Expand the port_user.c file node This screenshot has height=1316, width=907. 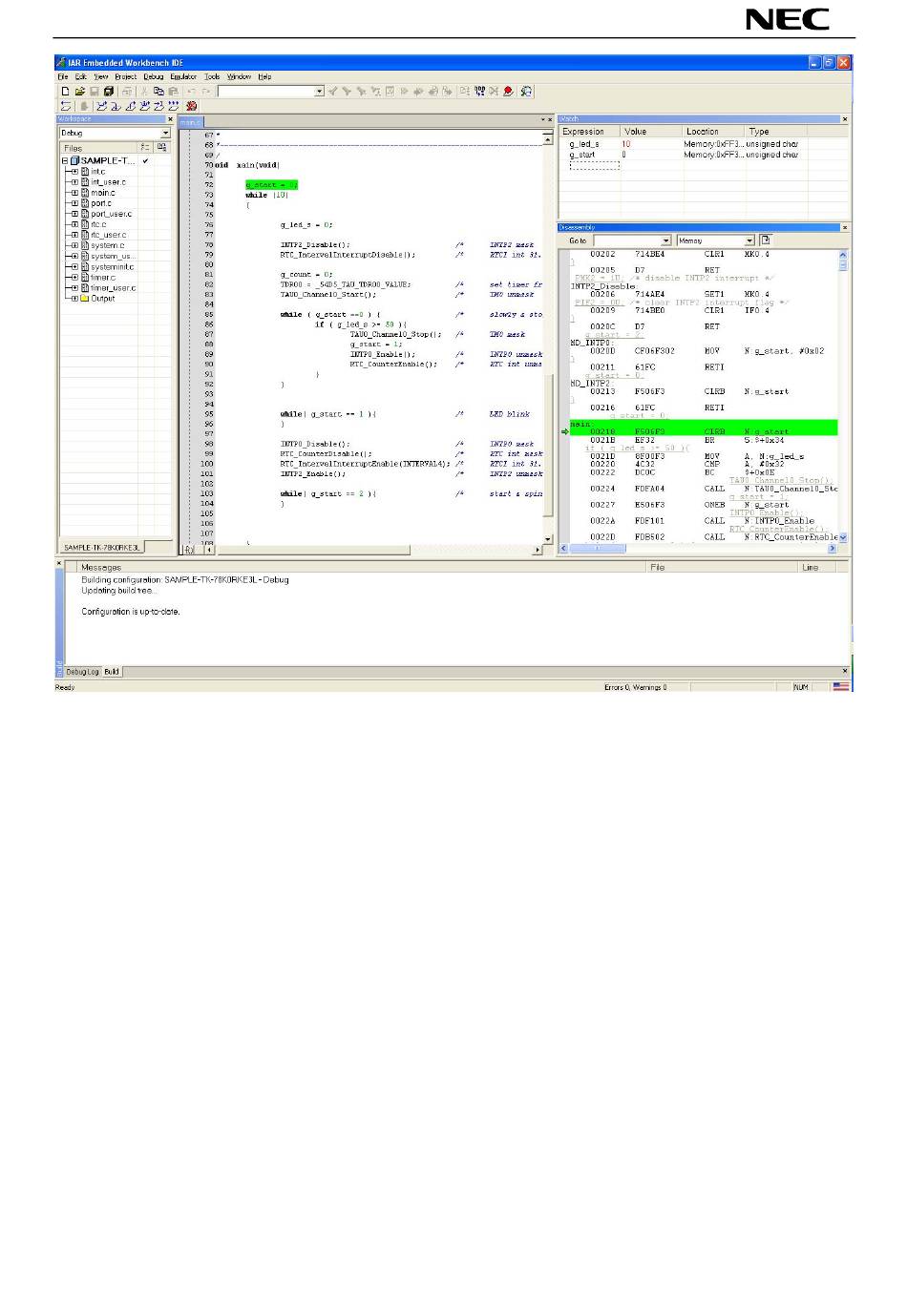(74, 214)
